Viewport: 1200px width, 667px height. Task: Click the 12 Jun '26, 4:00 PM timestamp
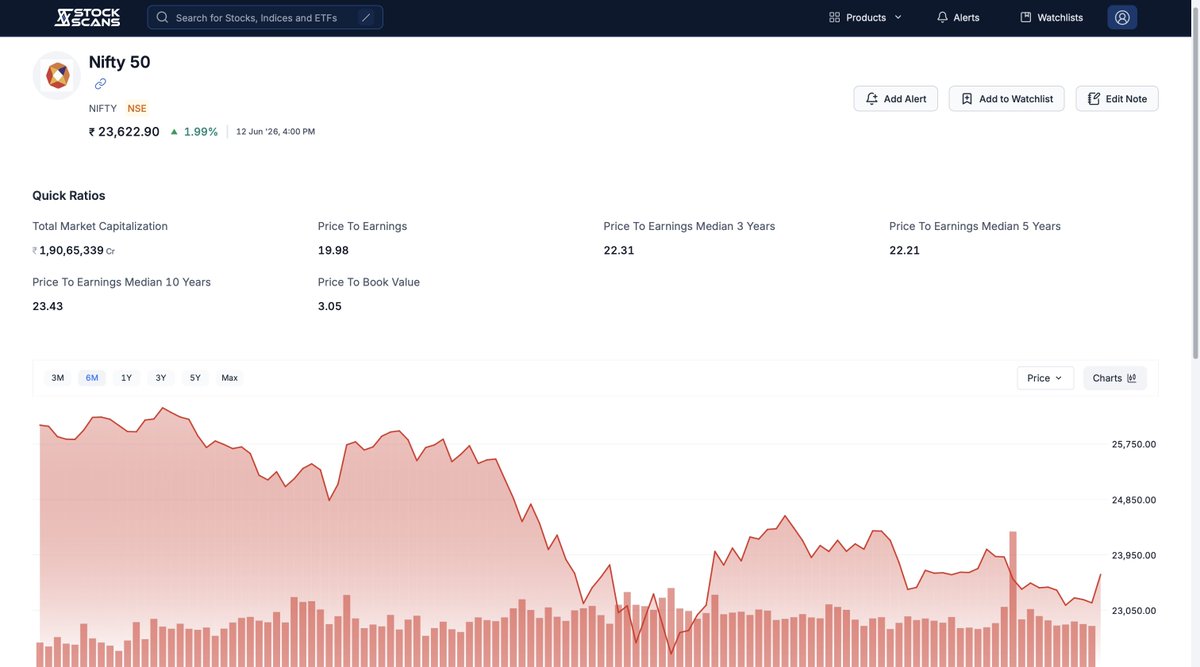[x=275, y=131]
